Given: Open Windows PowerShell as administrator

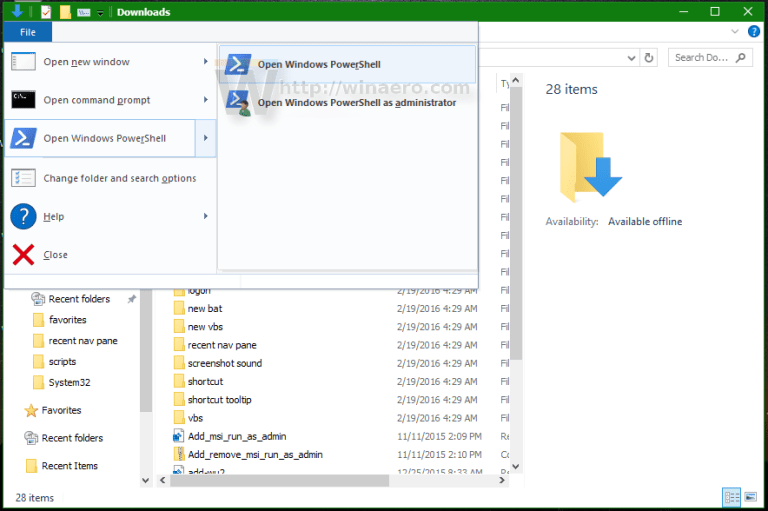Looking at the screenshot, I should pyautogui.click(x=347, y=102).
